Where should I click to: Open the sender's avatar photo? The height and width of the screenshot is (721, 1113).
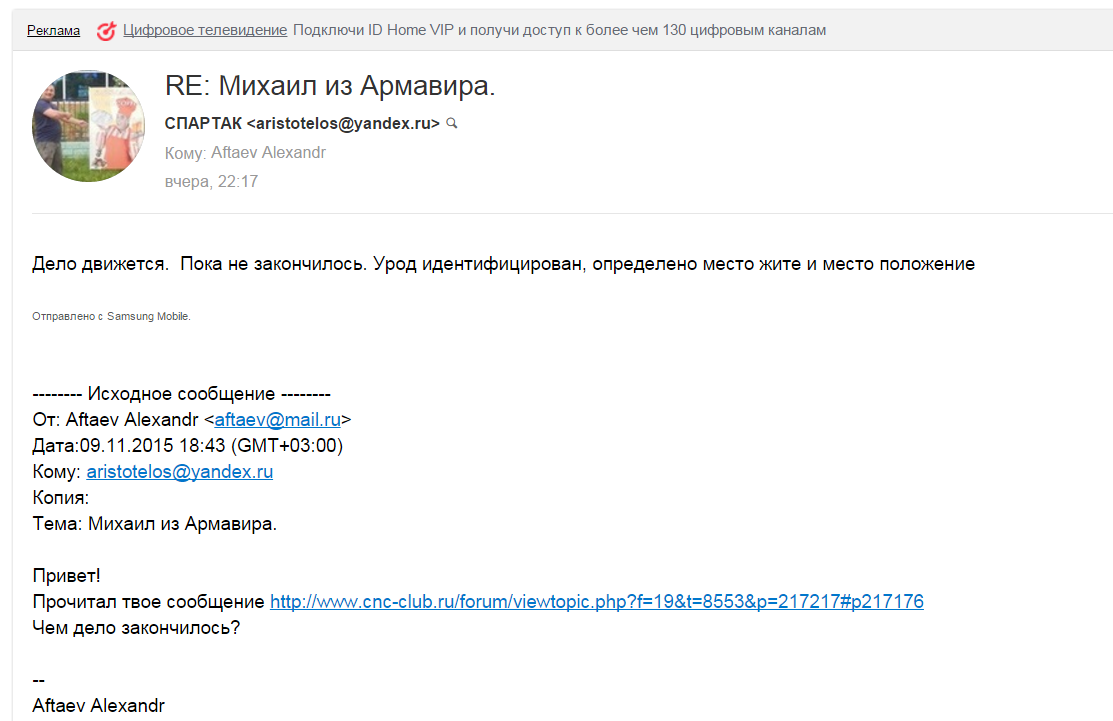[89, 126]
